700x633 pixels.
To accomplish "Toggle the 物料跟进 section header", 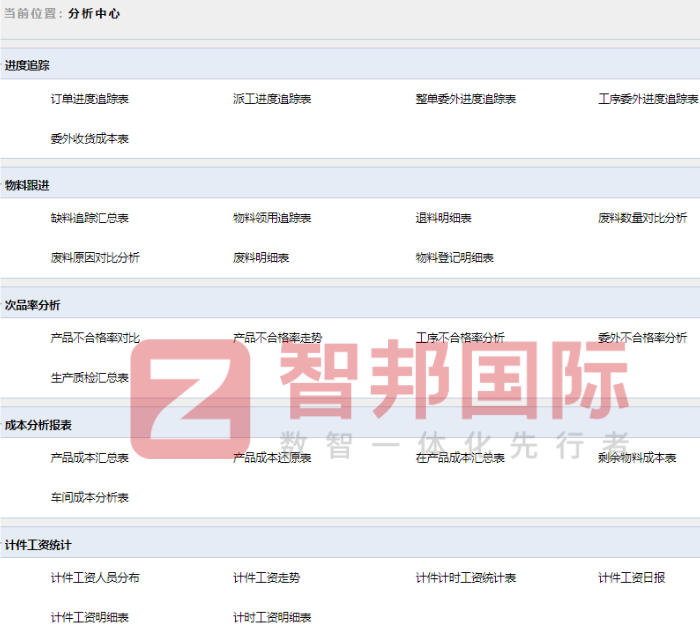I will pos(27,185).
